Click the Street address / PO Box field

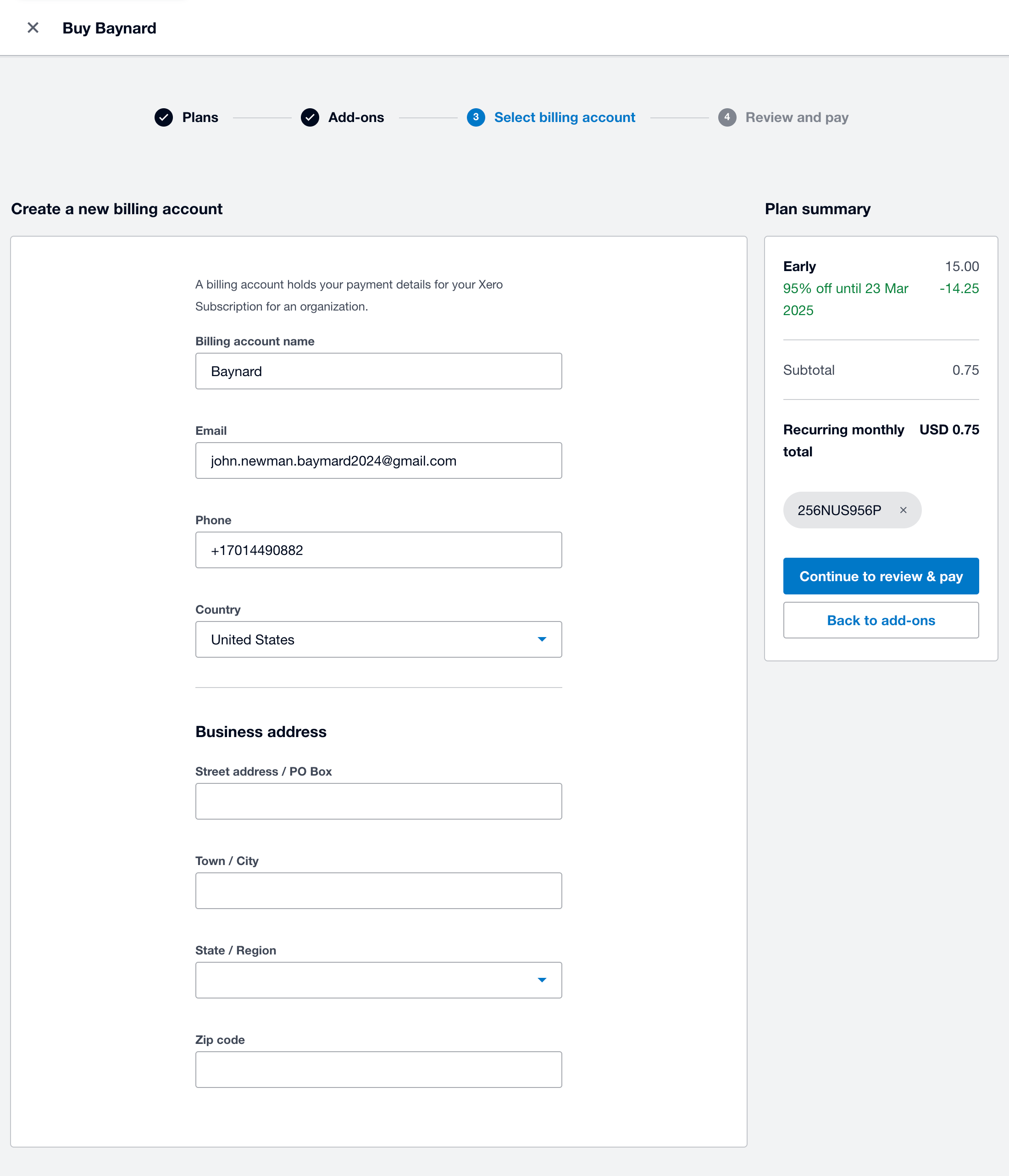[x=378, y=801]
